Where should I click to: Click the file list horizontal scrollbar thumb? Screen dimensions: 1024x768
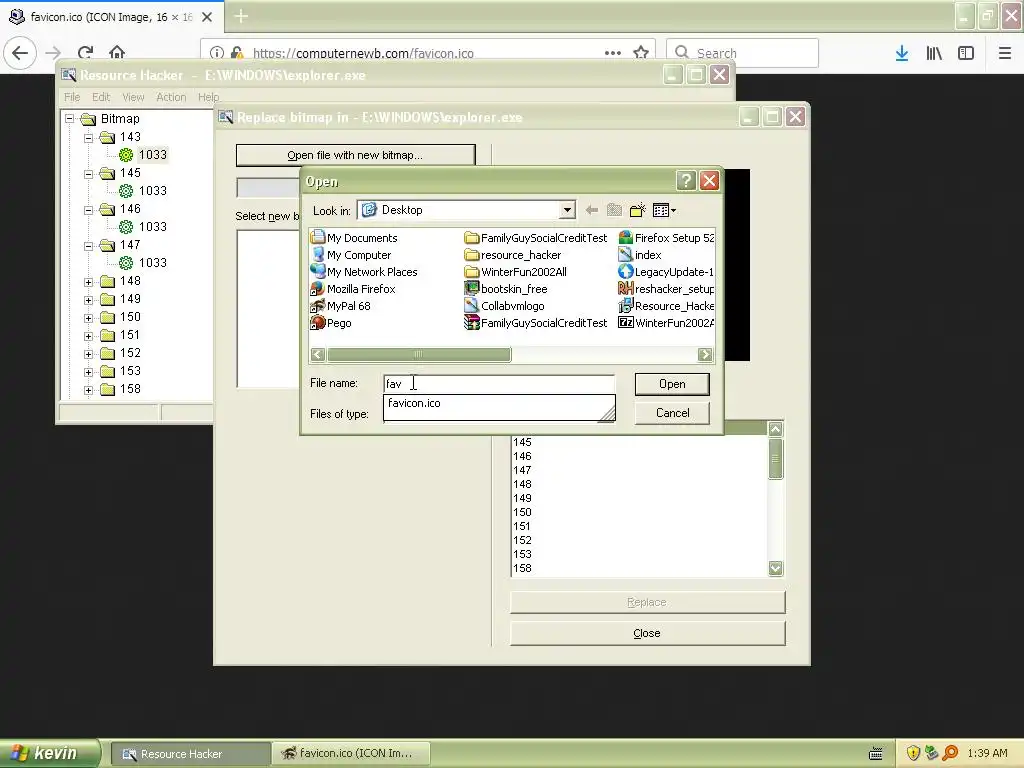click(419, 354)
